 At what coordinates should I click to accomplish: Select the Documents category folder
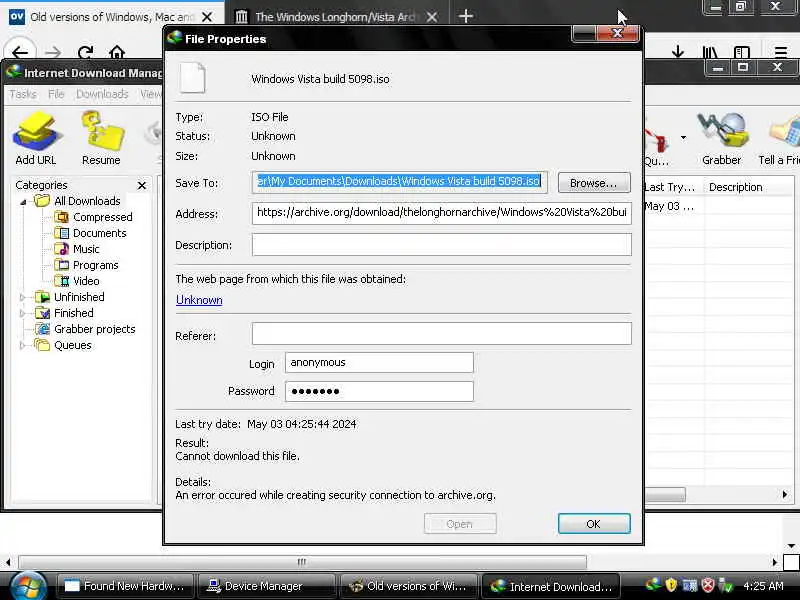click(99, 233)
